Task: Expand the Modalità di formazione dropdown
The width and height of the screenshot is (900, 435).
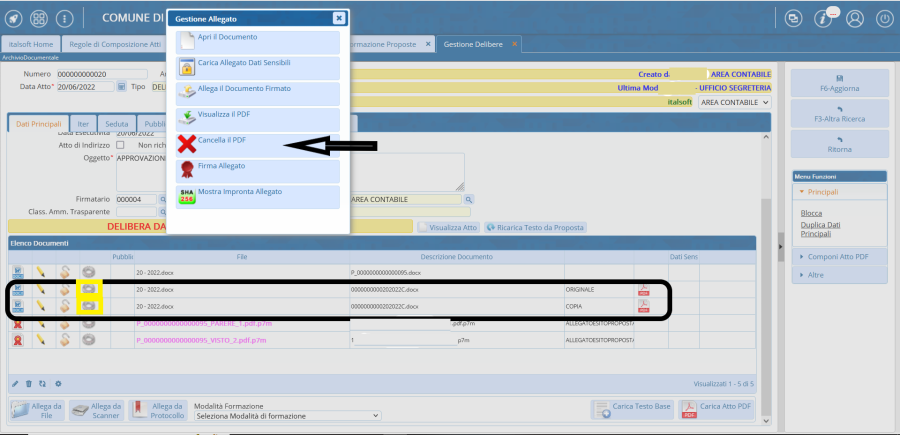Action: point(288,415)
